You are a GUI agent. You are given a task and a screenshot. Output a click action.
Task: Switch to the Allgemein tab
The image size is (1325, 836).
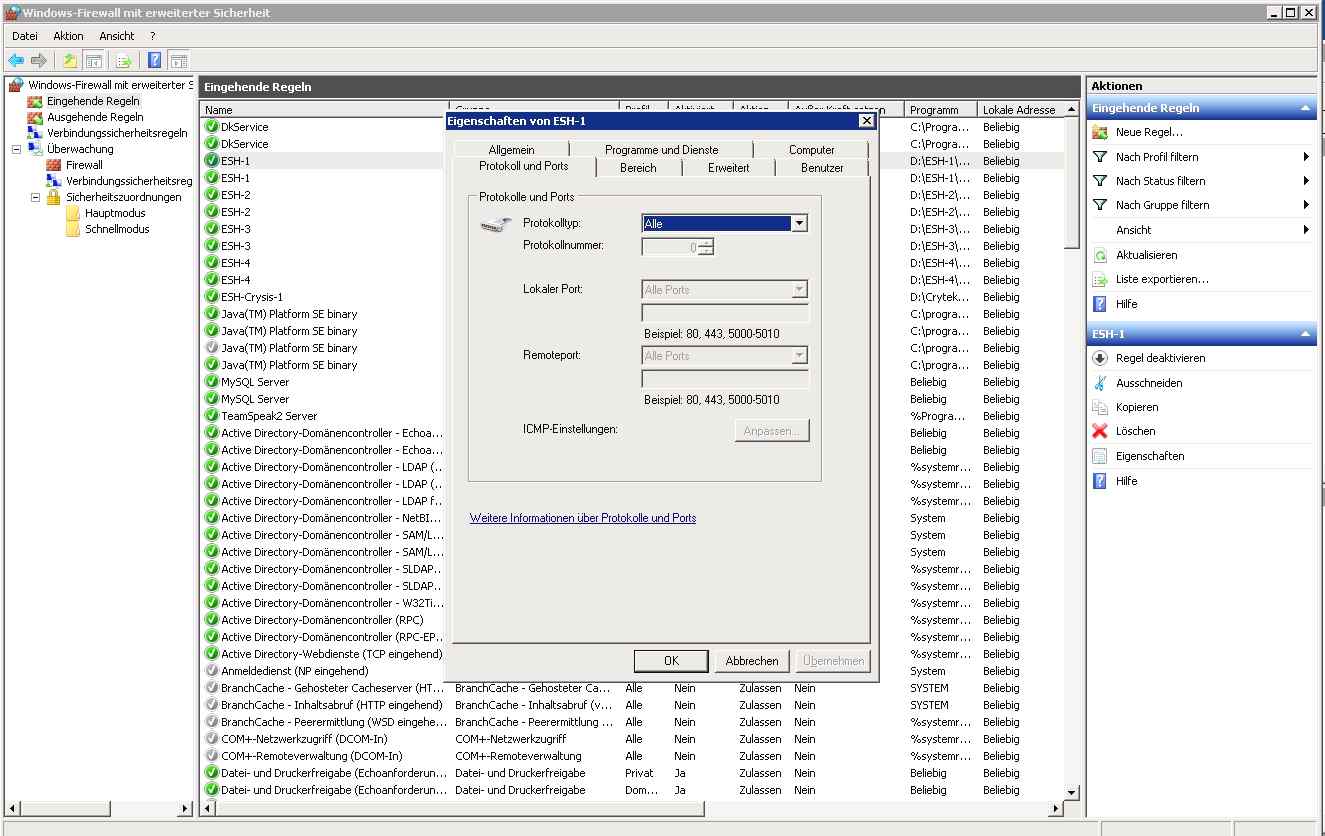pyautogui.click(x=511, y=150)
